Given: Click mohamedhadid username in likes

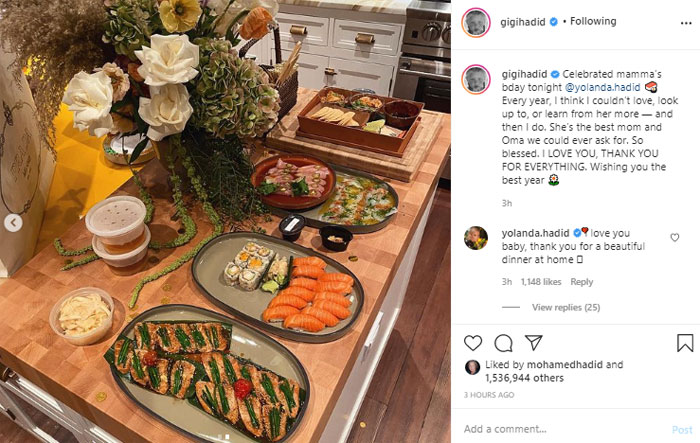Looking at the screenshot, I should point(564,364).
